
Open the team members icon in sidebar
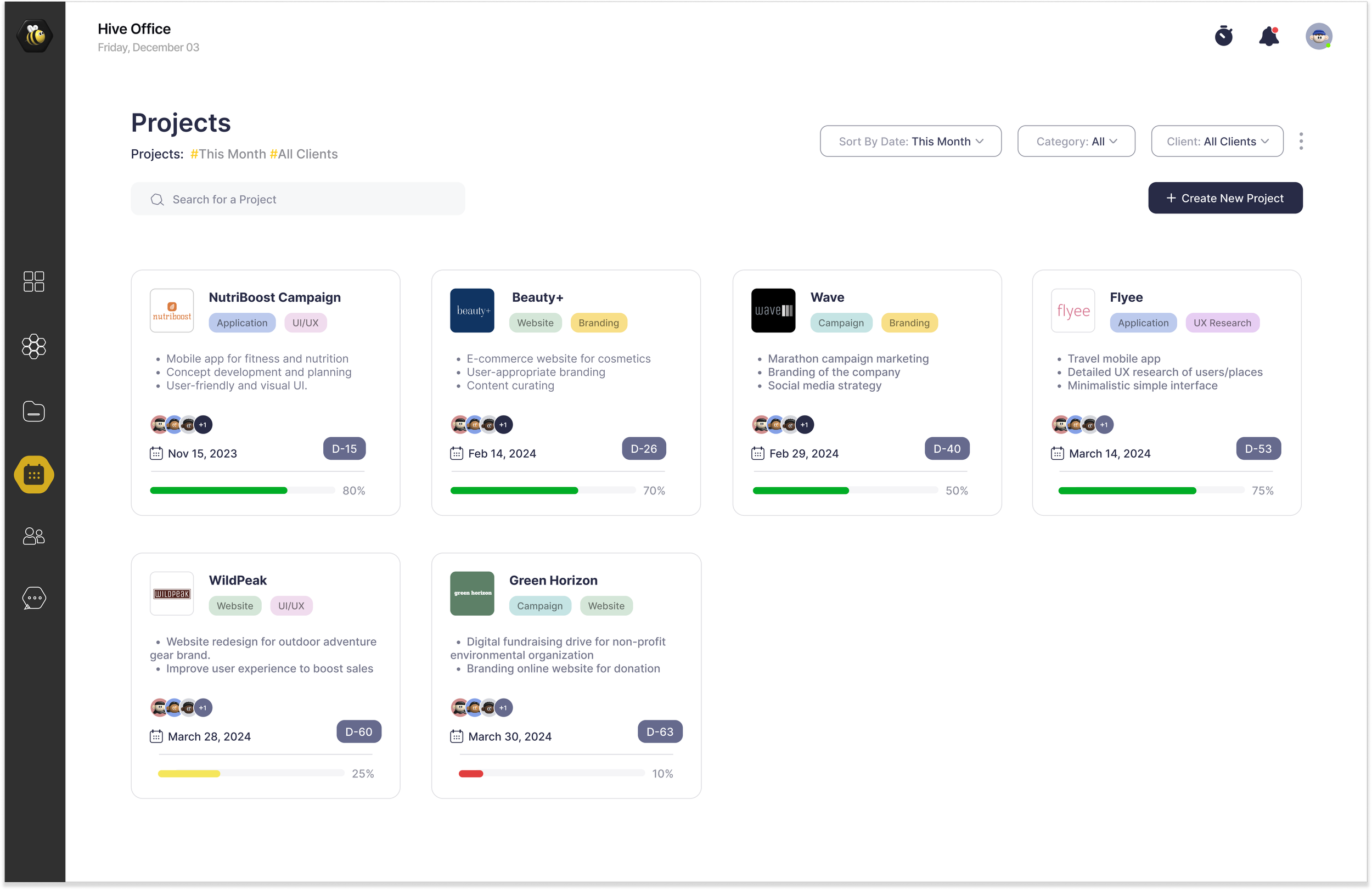point(33,536)
